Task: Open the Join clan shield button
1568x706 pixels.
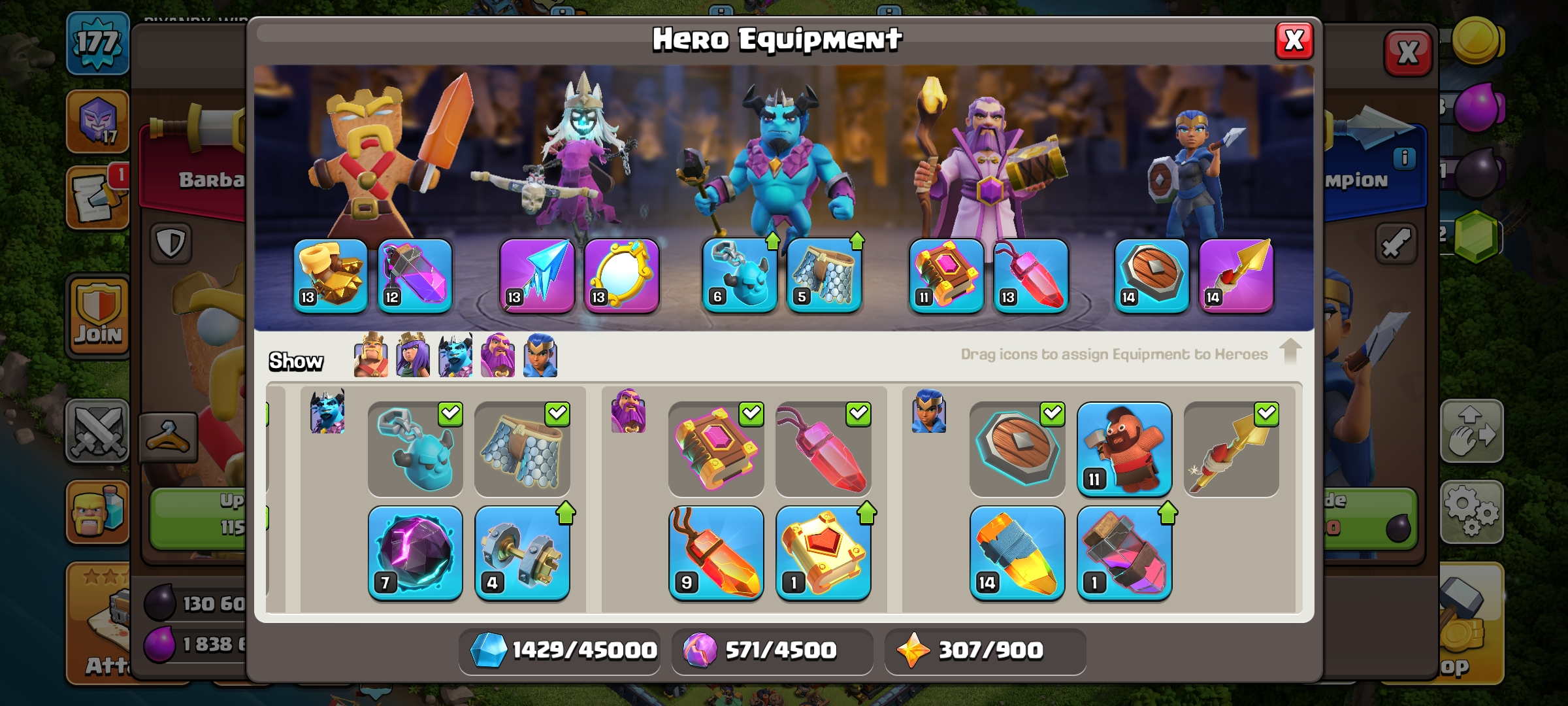Action: 99,315
